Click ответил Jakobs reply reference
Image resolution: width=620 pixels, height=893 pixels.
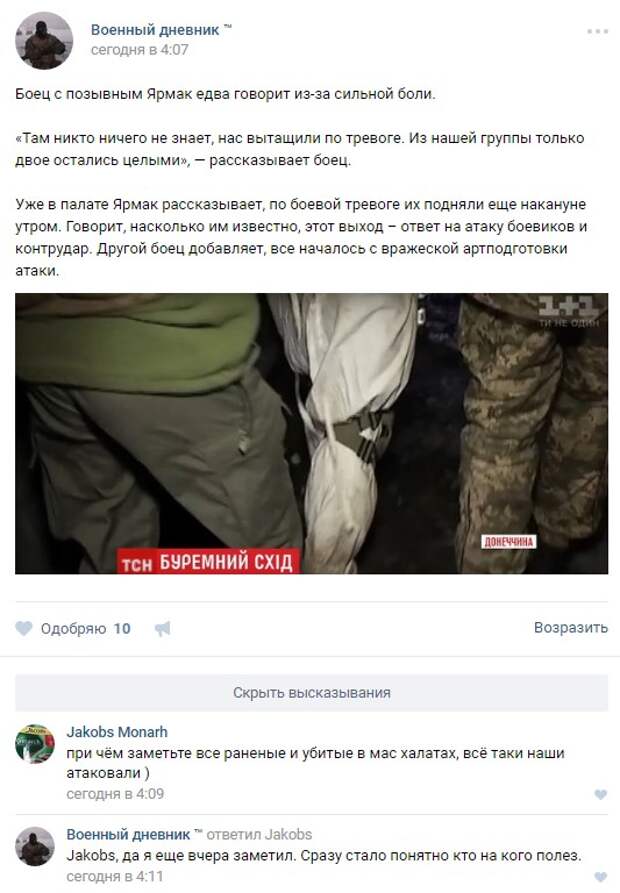pyautogui.click(x=259, y=834)
